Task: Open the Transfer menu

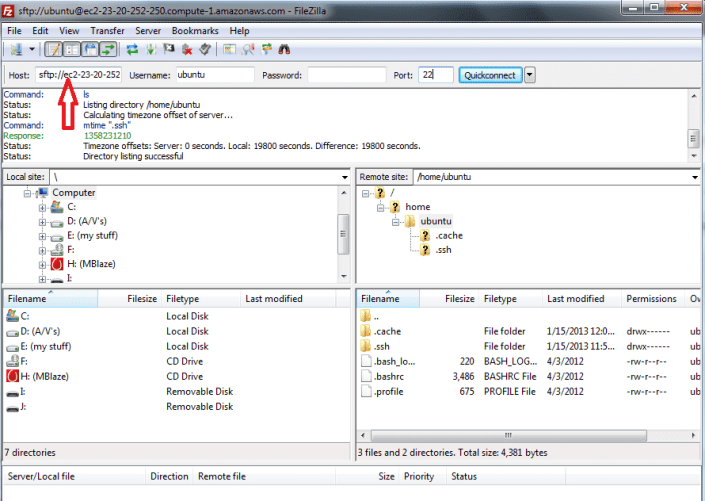Action: click(x=107, y=31)
